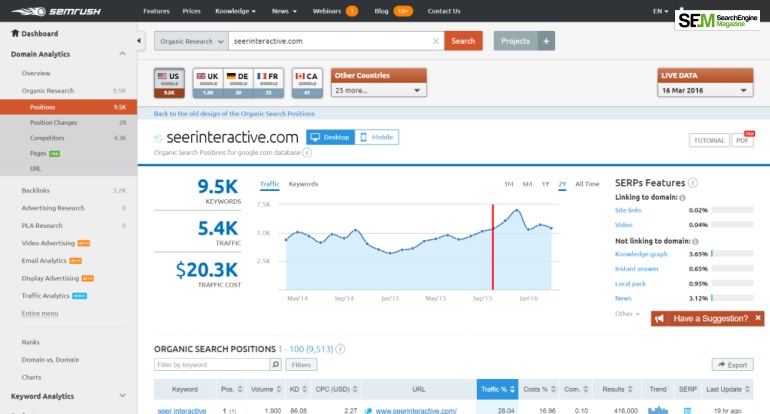Screen dimensions: 770x414
Task: Switch chart to Keywords tab
Action: pyautogui.click(x=303, y=184)
